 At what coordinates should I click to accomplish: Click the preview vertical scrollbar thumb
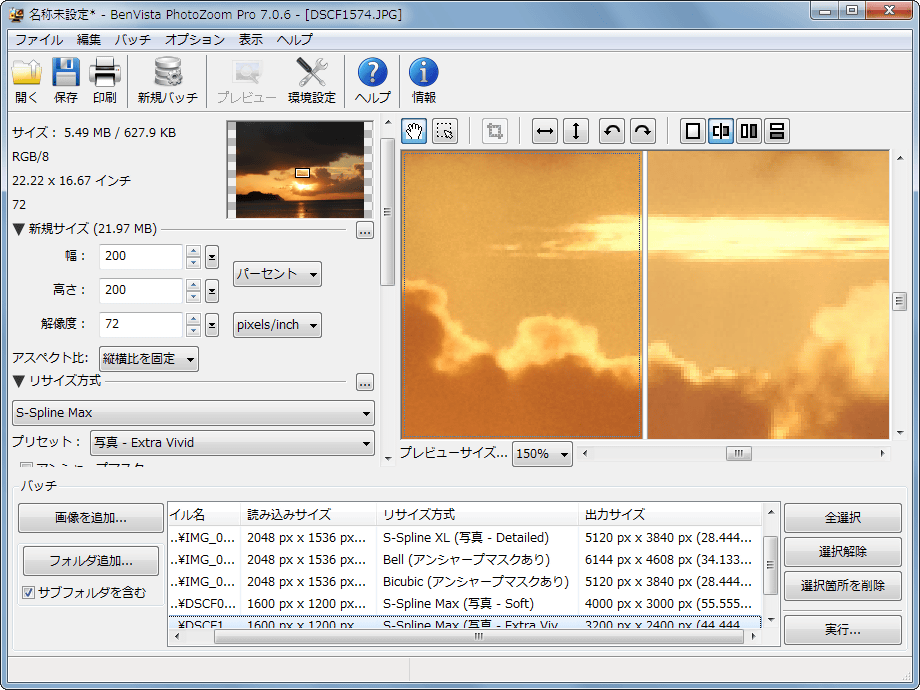900,301
